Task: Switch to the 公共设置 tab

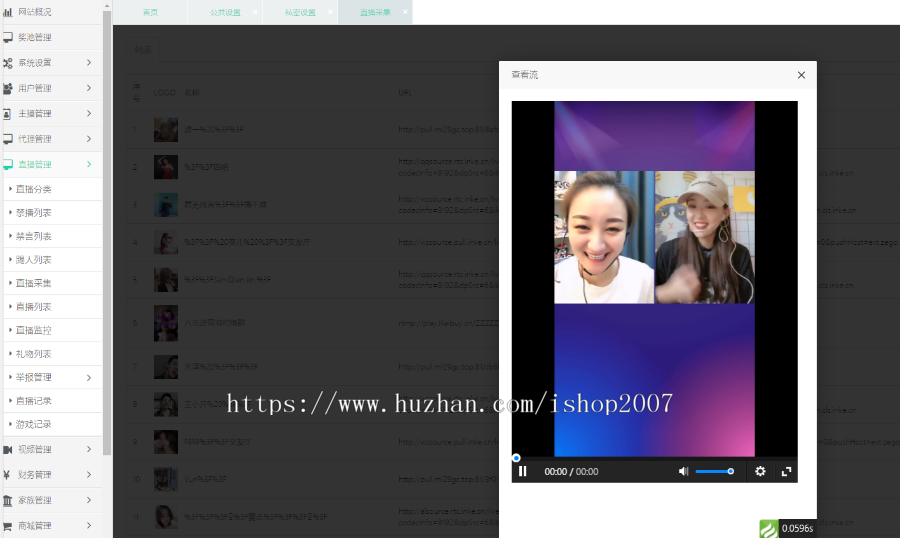Action: [x=225, y=12]
